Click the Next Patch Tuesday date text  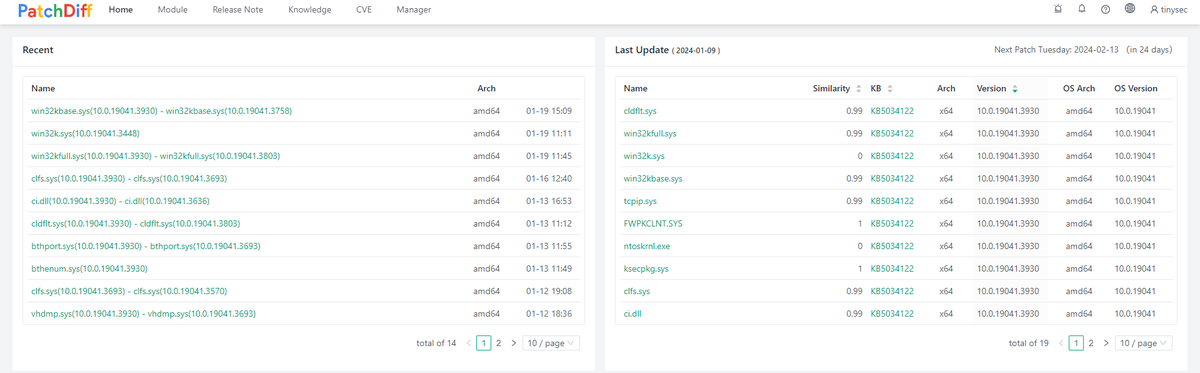click(x=1056, y=49)
